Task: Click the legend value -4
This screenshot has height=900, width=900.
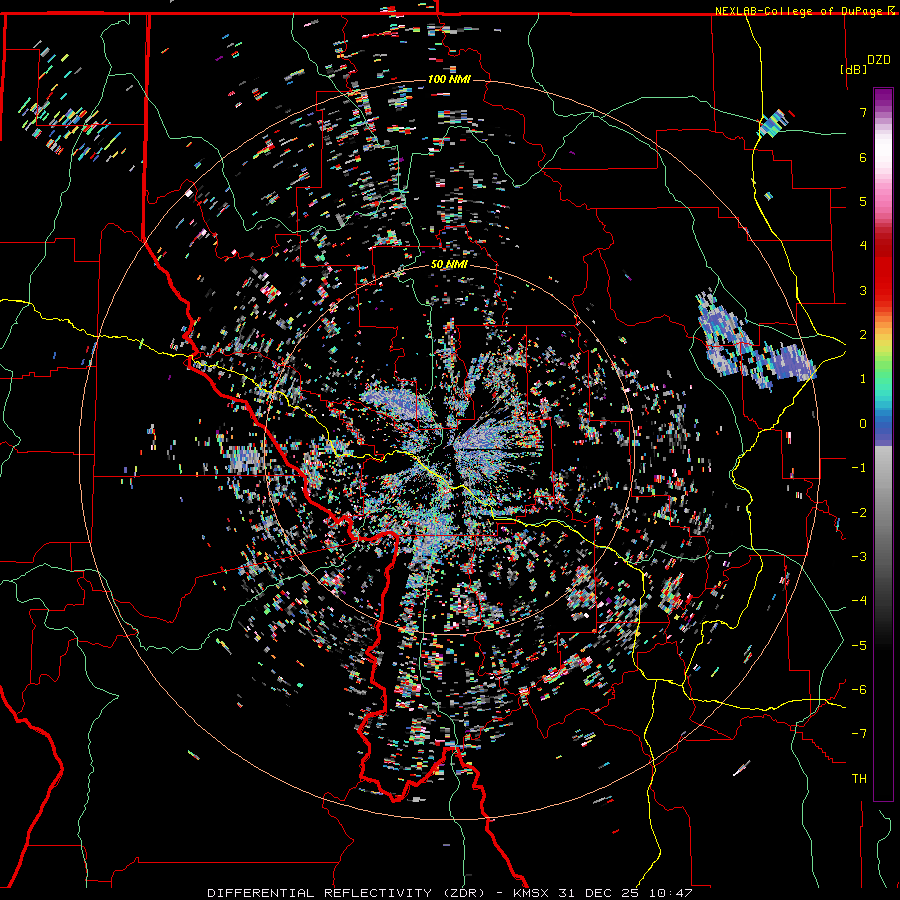Action: click(x=859, y=601)
